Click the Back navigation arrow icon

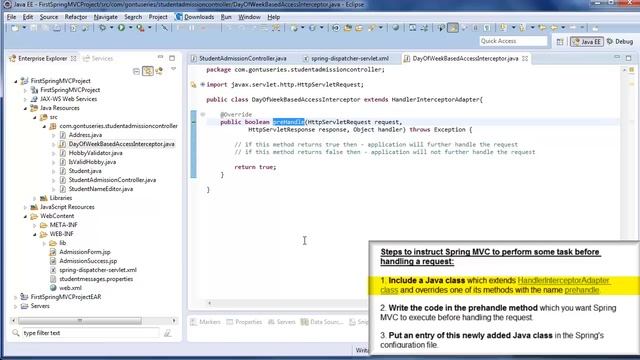coord(554,28)
